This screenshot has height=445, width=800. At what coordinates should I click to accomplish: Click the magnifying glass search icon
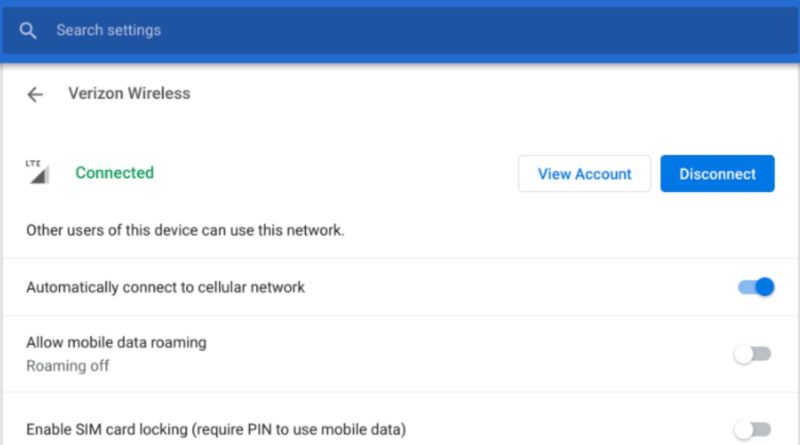pyautogui.click(x=28, y=31)
